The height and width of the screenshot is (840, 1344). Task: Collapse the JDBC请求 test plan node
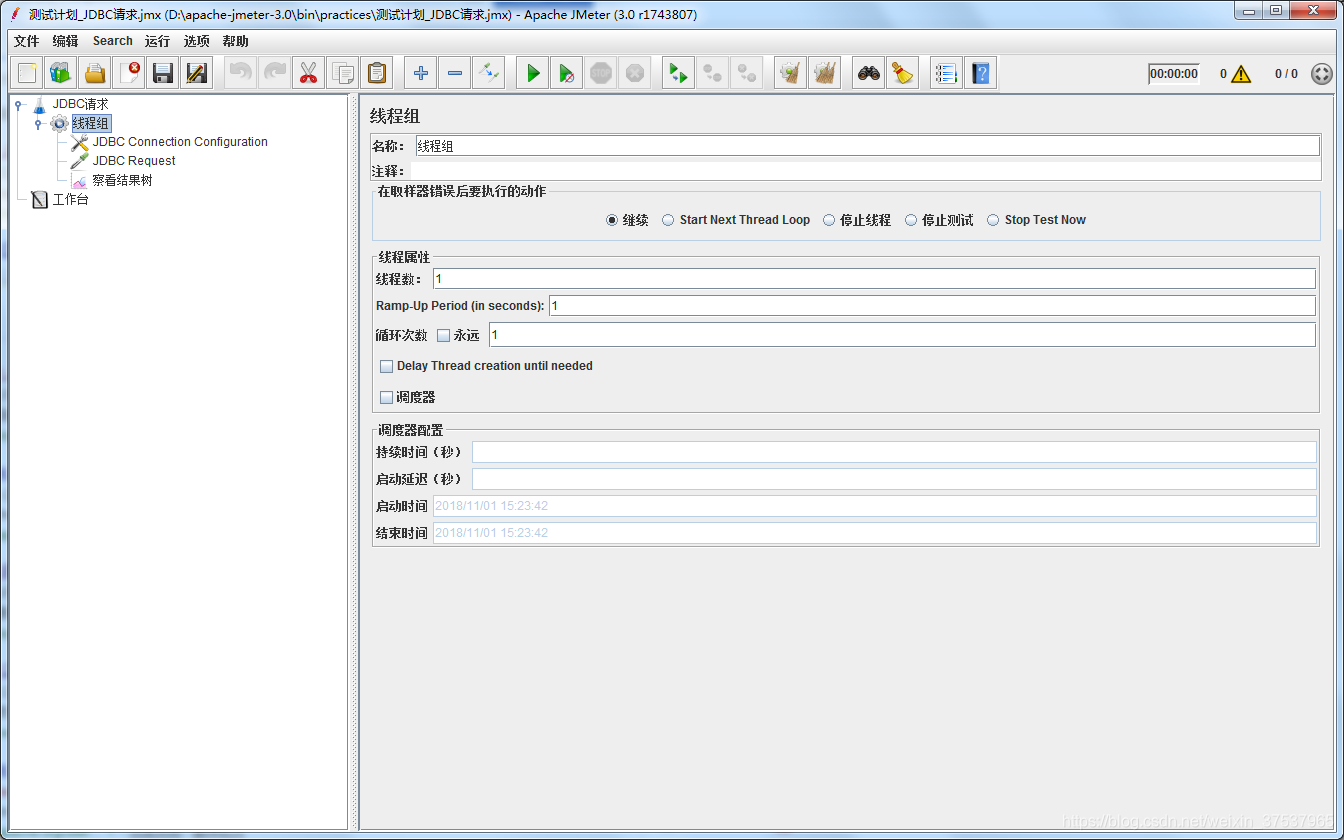tap(18, 105)
